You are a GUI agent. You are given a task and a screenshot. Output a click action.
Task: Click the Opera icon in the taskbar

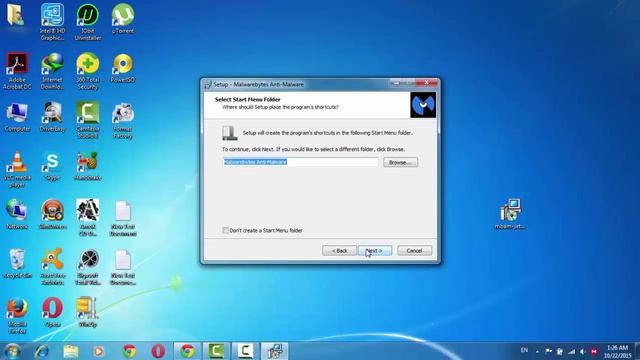pyautogui.click(x=158, y=351)
